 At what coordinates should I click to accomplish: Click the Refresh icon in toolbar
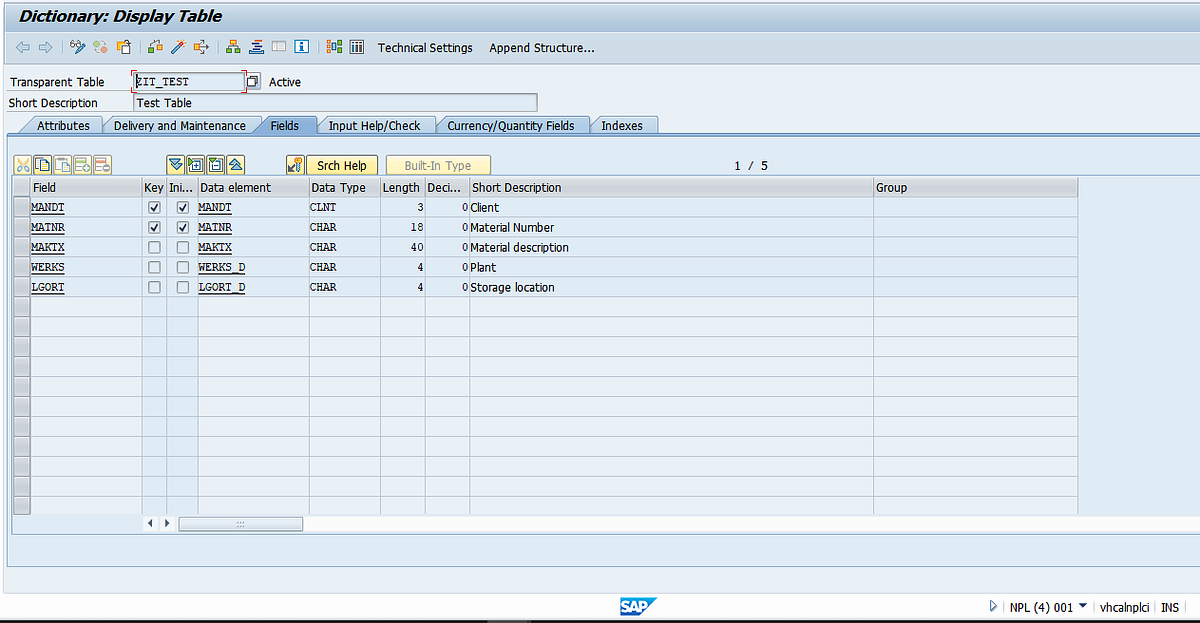pos(99,47)
